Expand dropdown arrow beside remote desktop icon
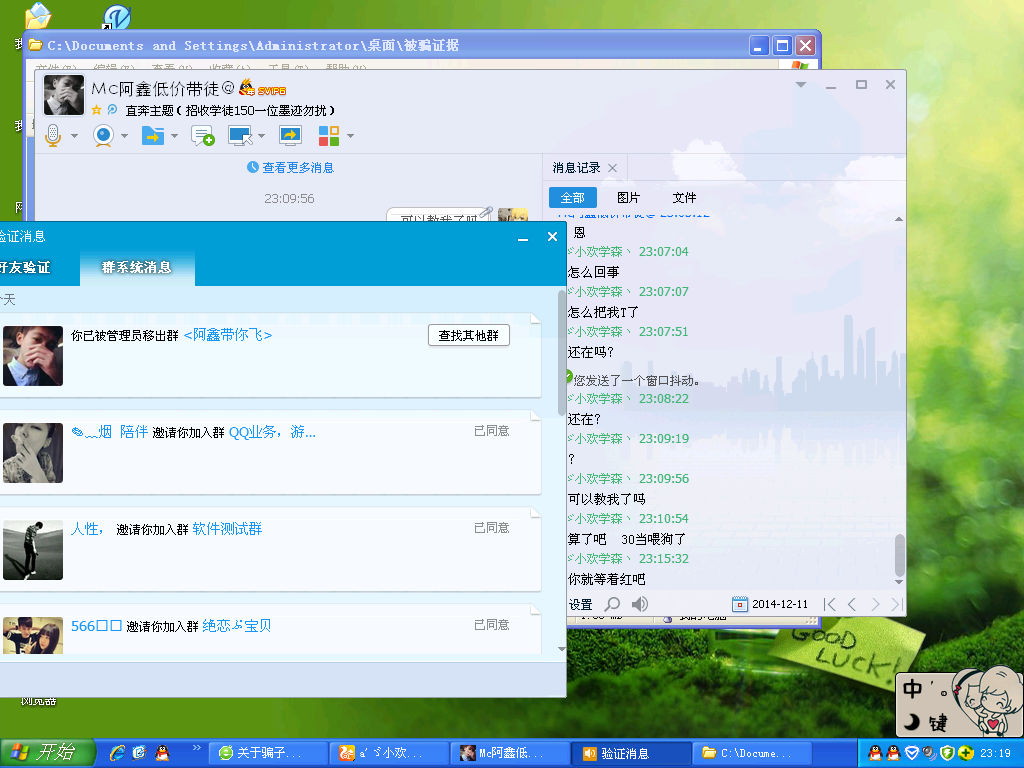The image size is (1024, 768). point(261,136)
